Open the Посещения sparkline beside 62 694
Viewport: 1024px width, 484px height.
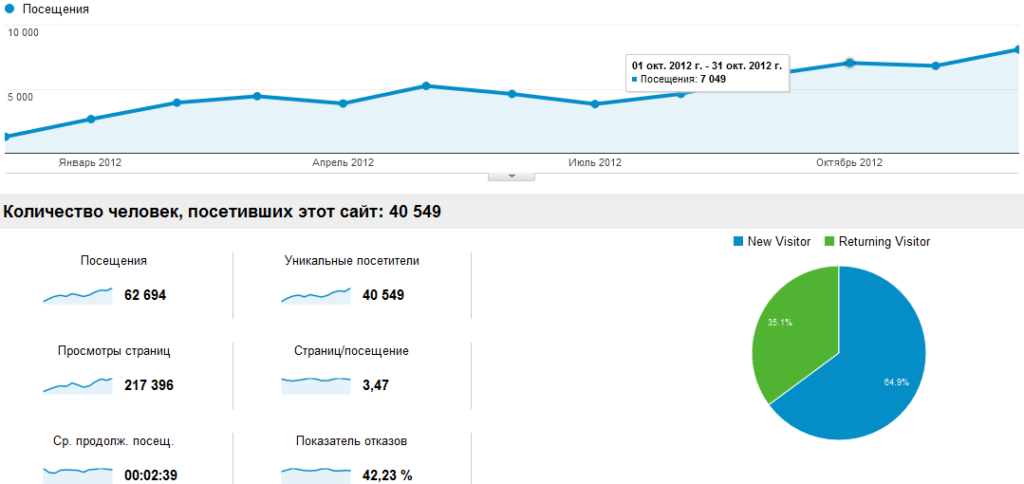[78, 295]
